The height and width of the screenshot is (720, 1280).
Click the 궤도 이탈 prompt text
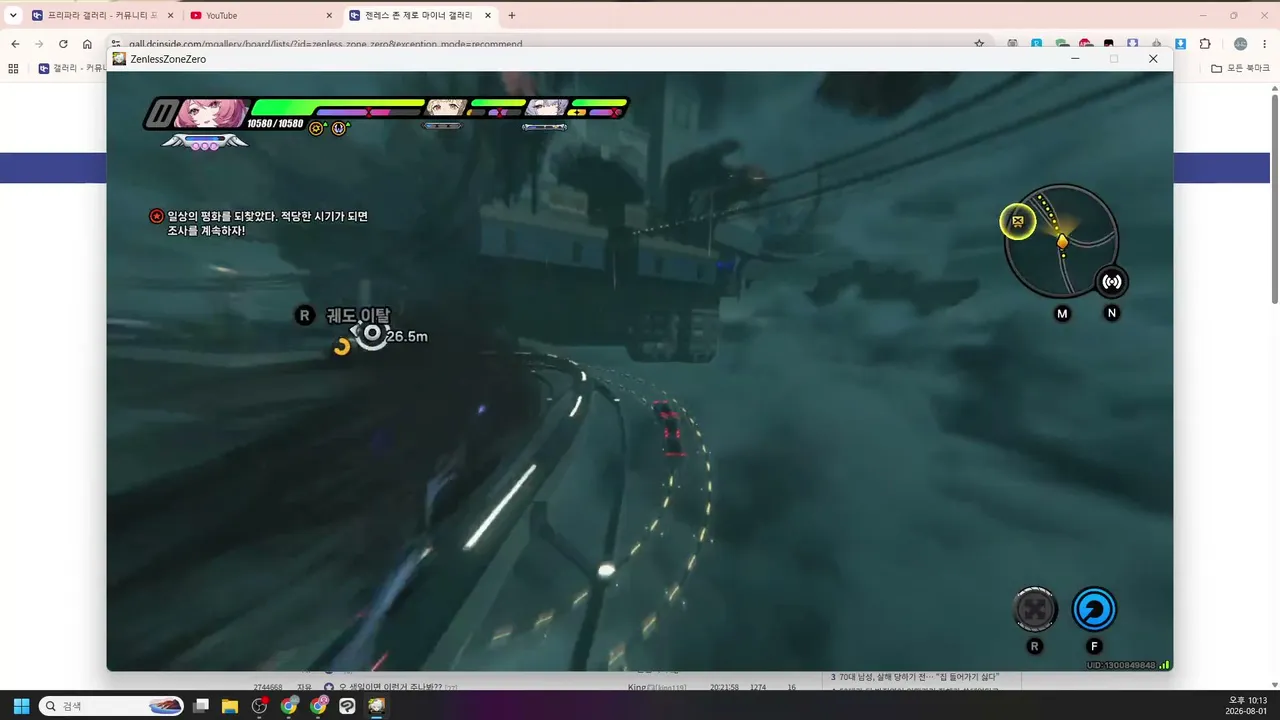[358, 315]
